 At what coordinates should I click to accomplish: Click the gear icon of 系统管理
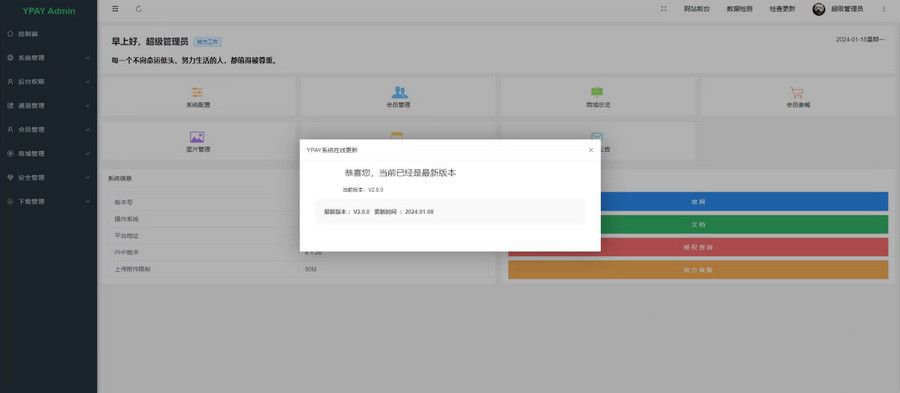[x=10, y=58]
